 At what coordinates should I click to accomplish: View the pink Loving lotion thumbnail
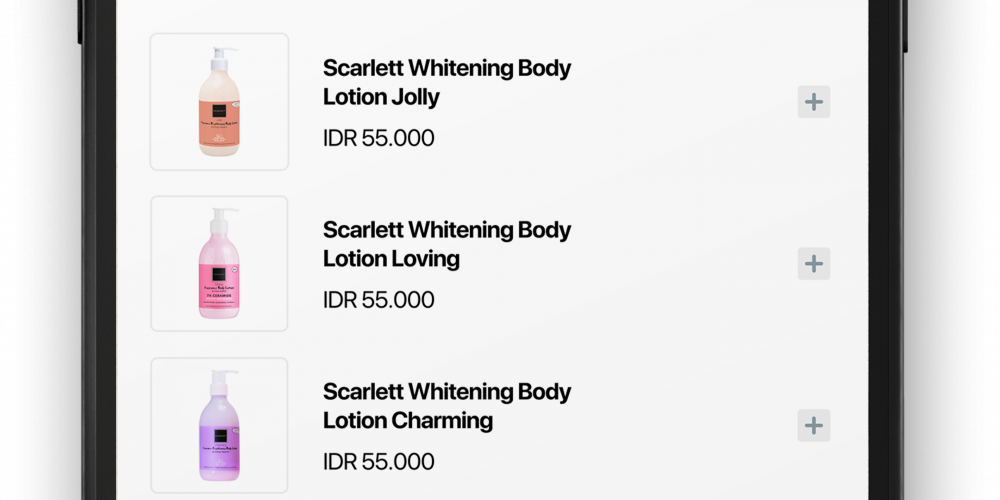pyautogui.click(x=219, y=264)
